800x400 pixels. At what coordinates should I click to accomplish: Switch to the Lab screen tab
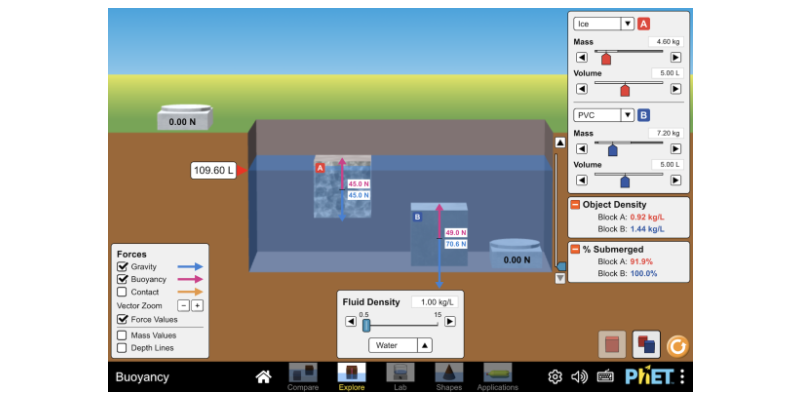[x=400, y=376]
